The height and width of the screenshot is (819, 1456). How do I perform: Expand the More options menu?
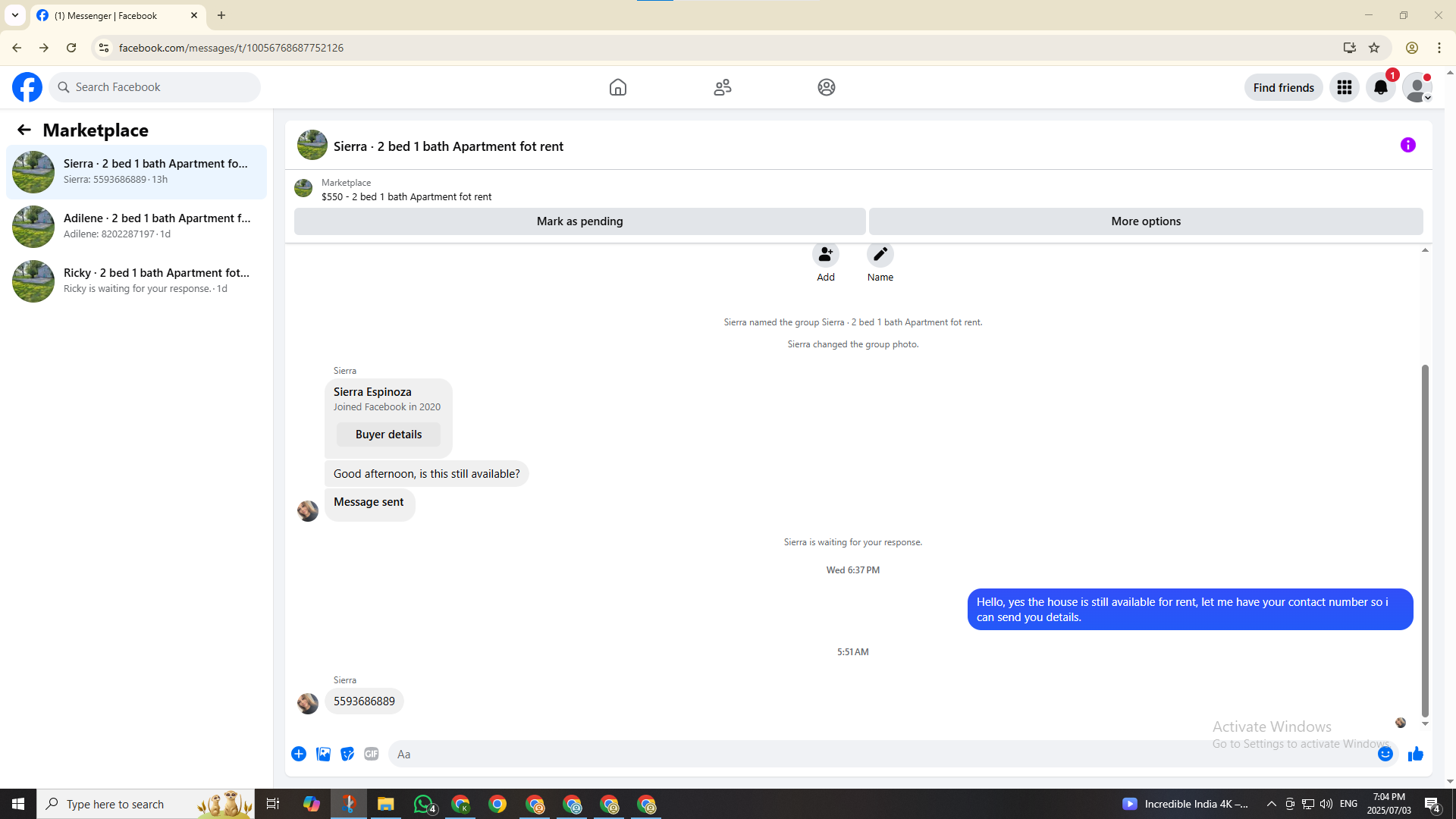pos(1145,221)
